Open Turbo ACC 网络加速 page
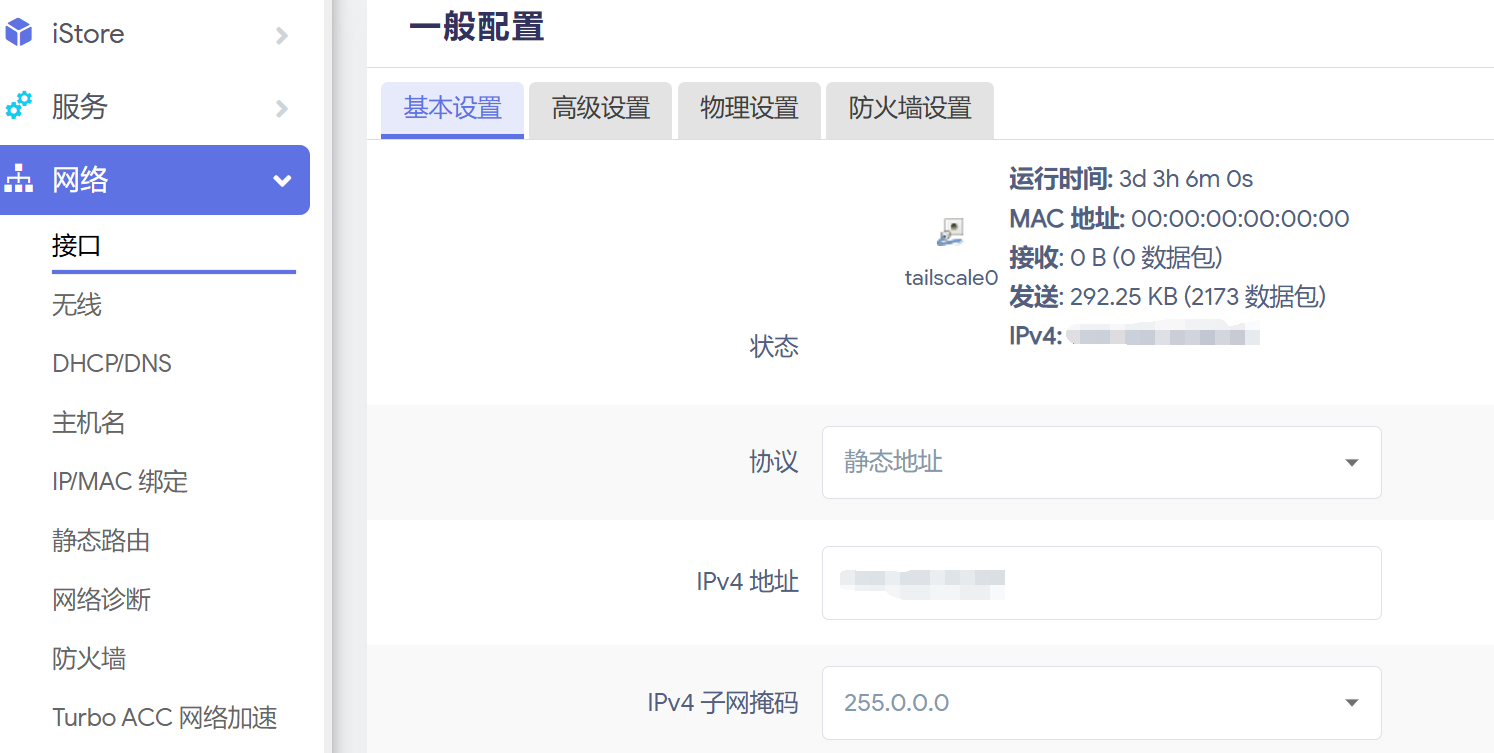 pyautogui.click(x=165, y=718)
